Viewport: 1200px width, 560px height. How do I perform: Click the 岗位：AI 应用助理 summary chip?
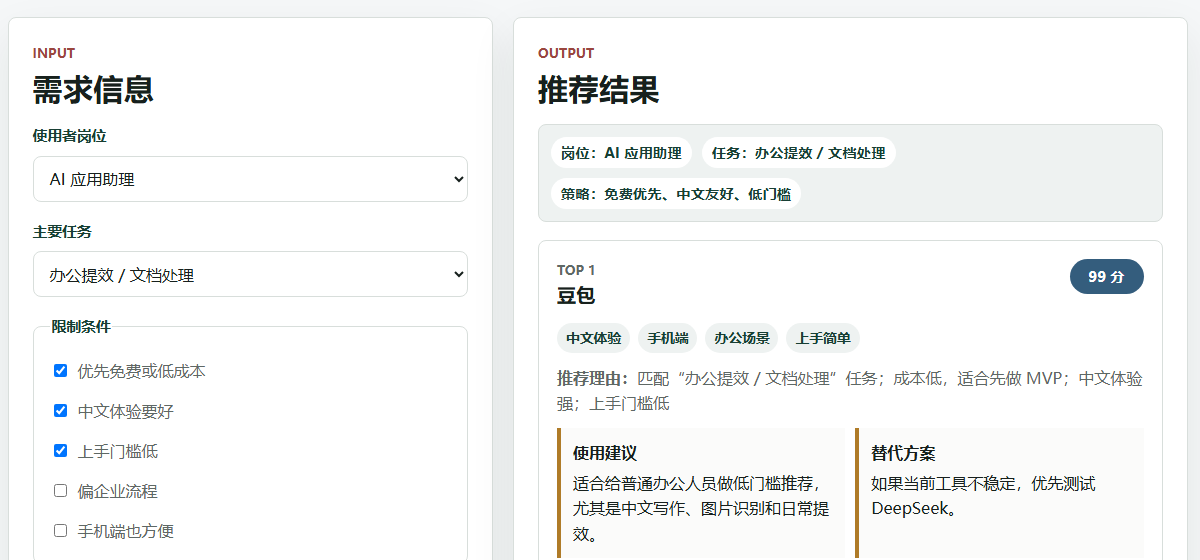tap(621, 153)
